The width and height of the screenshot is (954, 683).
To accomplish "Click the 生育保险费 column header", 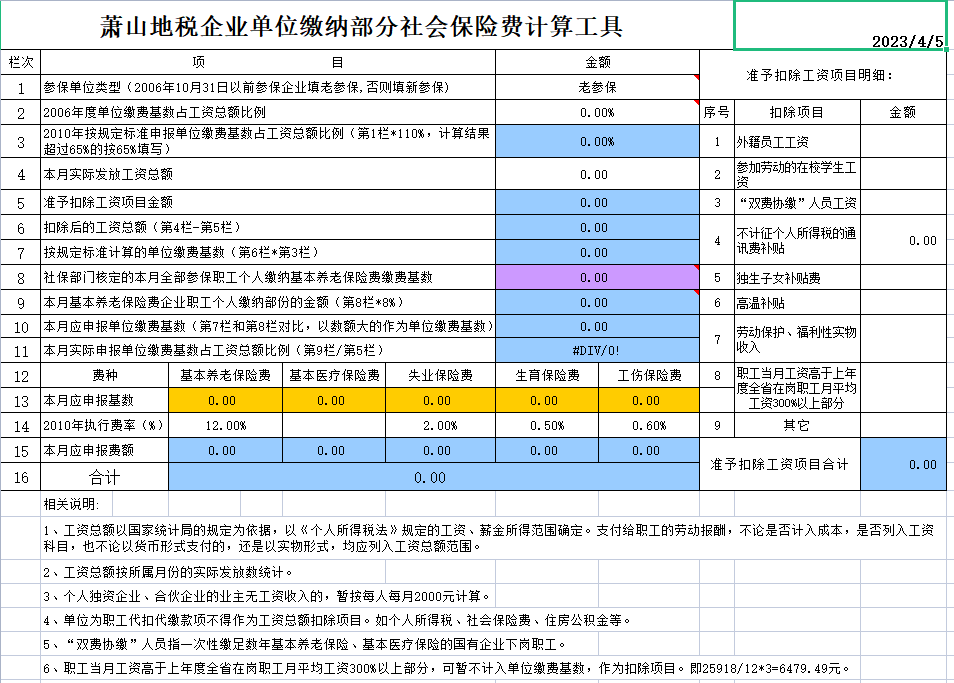I will pyautogui.click(x=548, y=375).
